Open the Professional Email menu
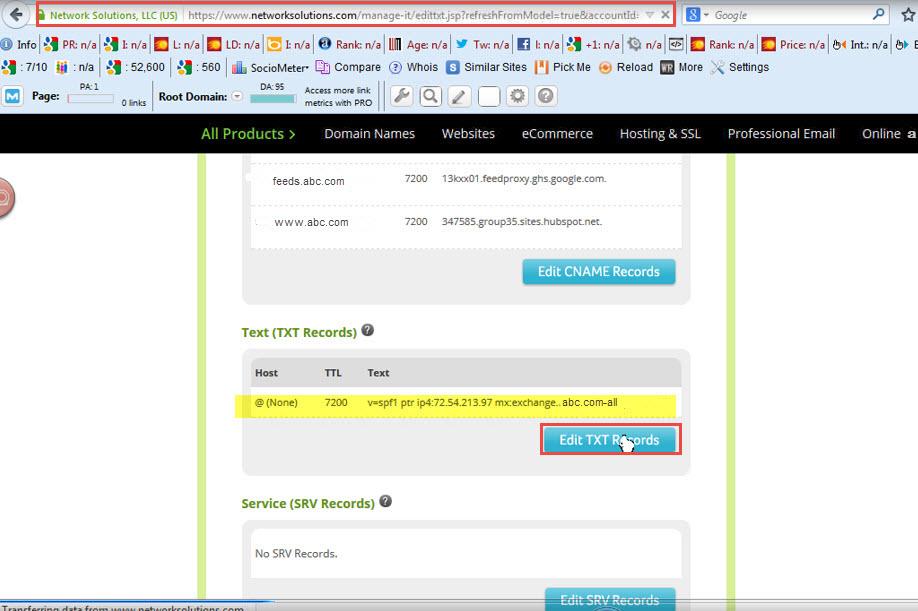This screenshot has width=918, height=611. coord(782,133)
